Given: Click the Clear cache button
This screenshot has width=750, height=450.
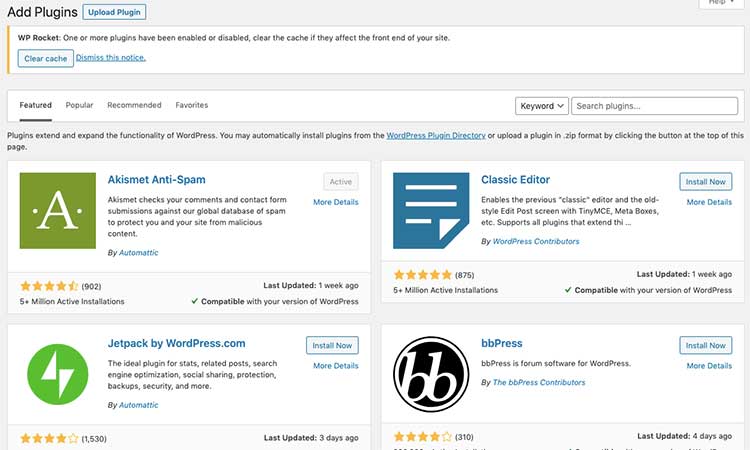Looking at the screenshot, I should tap(45, 58).
